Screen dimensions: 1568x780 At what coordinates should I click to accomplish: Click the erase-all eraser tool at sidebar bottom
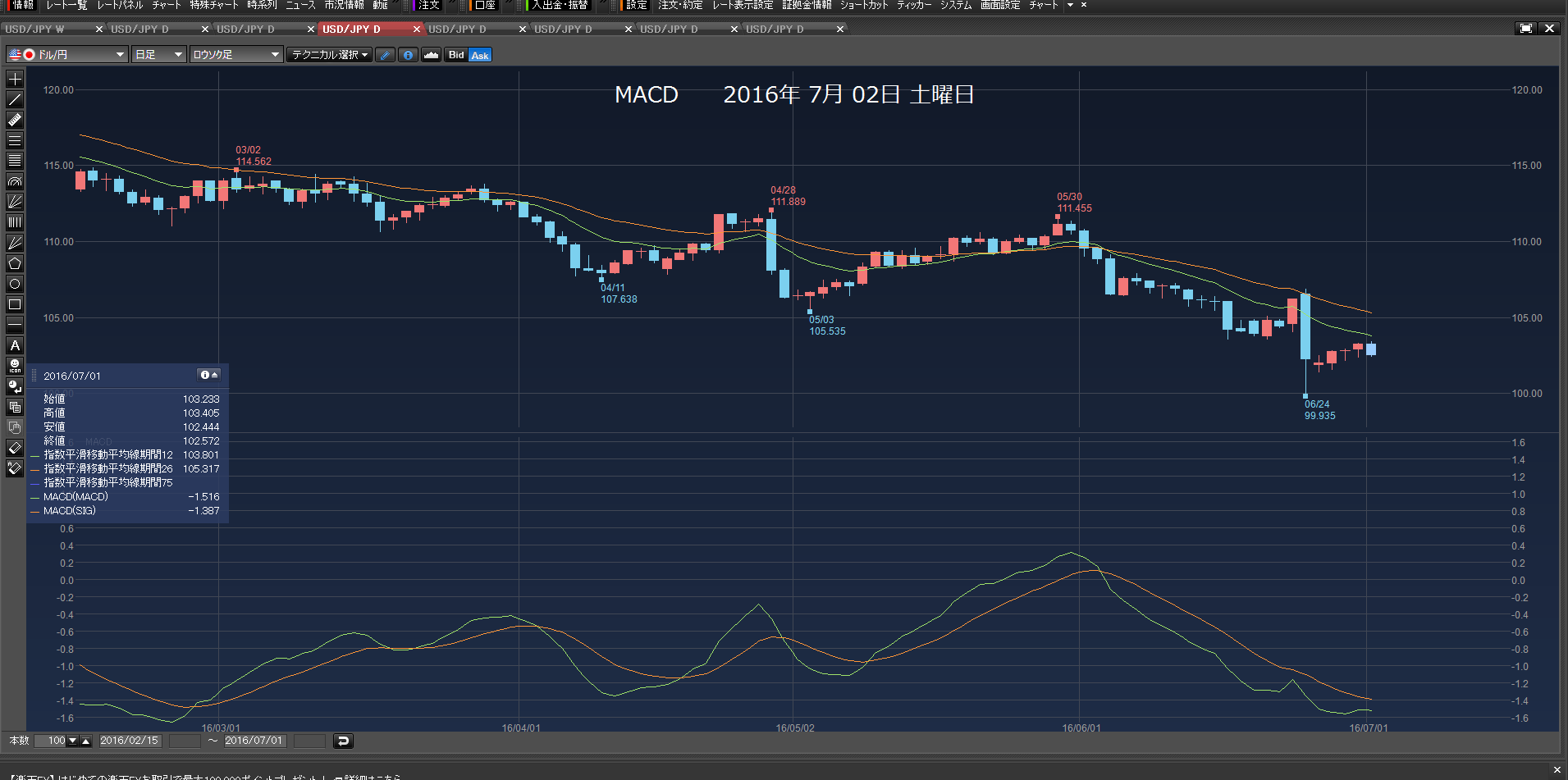pyautogui.click(x=15, y=469)
